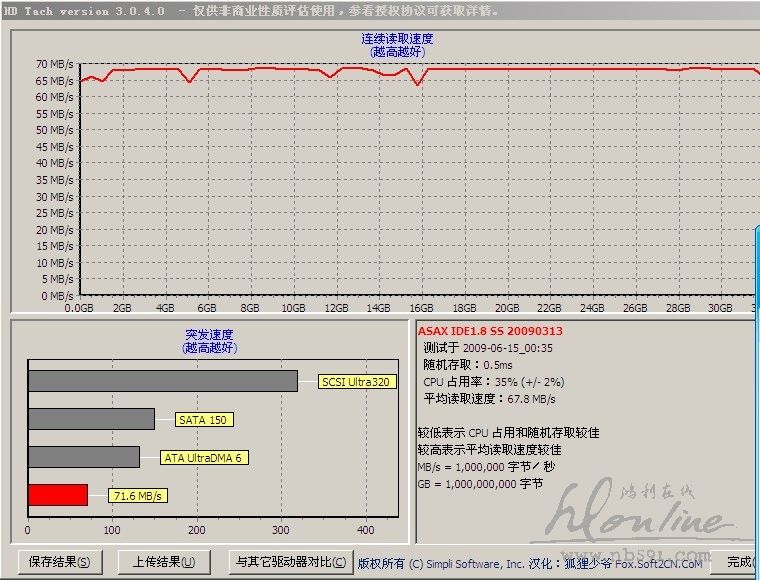
Task: Click the 完成 done button
Action: coord(741,562)
